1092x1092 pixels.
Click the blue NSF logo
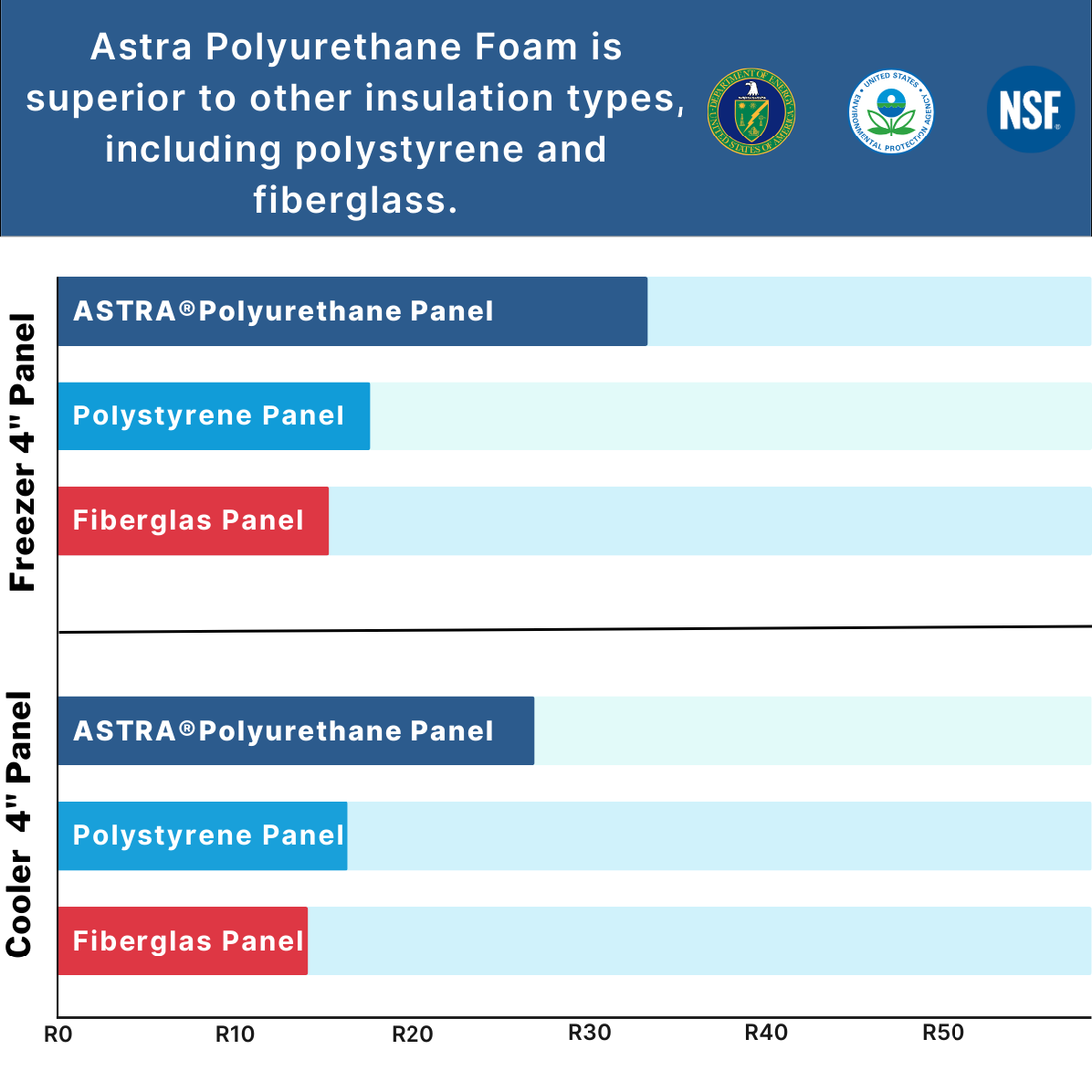[1030, 111]
